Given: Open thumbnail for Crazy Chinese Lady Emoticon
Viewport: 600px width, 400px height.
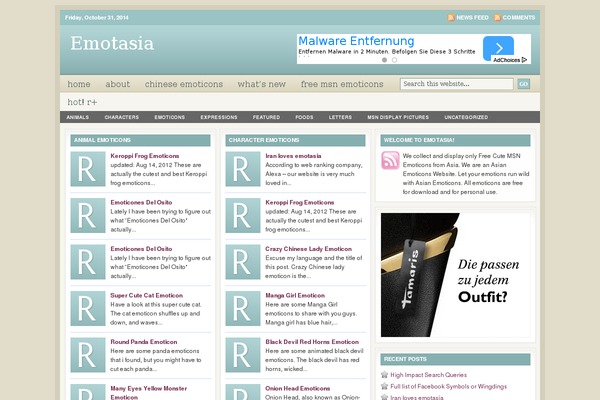Looking at the screenshot, I should click(x=243, y=262).
